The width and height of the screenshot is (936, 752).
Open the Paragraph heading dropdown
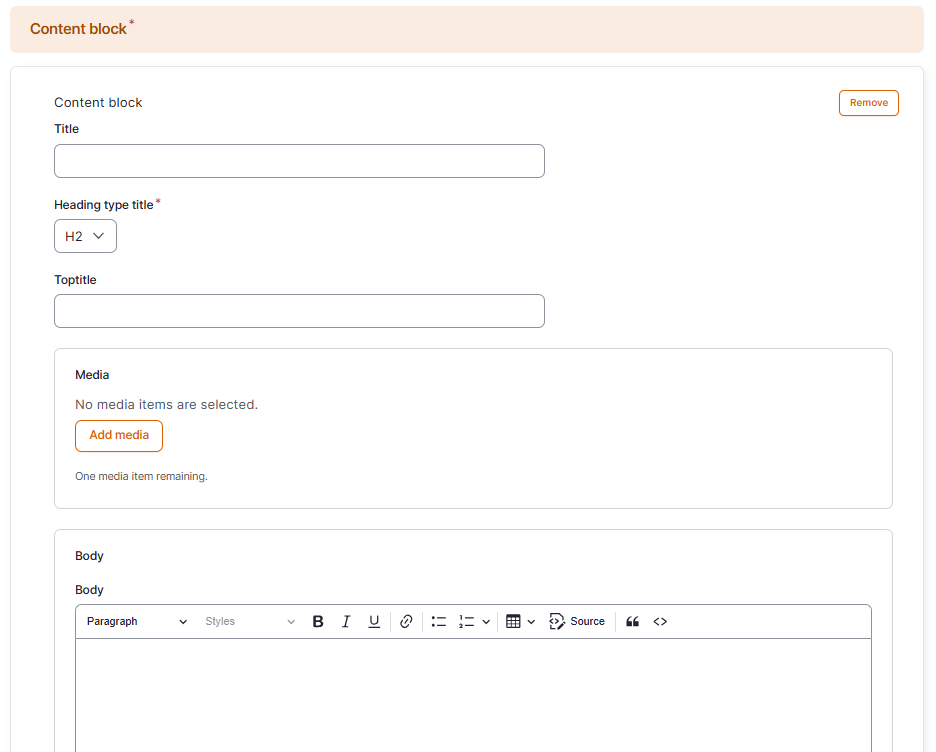137,621
